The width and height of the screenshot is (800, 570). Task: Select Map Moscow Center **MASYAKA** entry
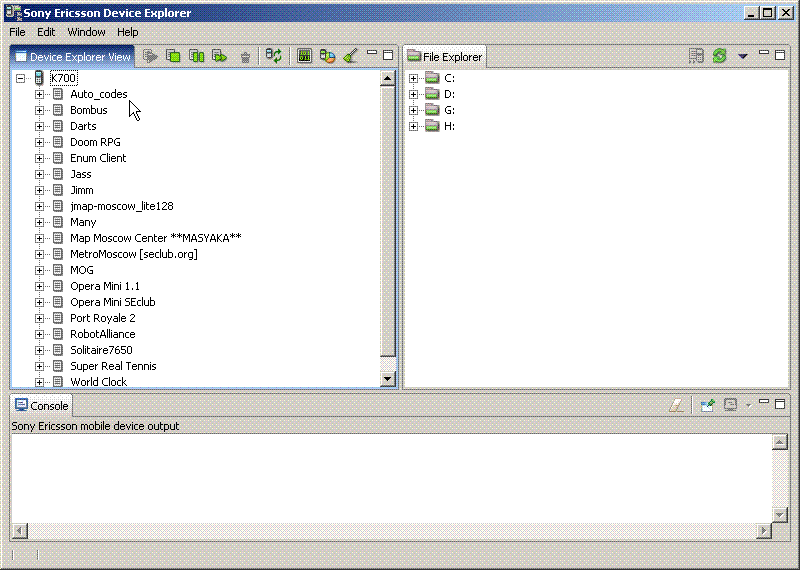(x=156, y=238)
